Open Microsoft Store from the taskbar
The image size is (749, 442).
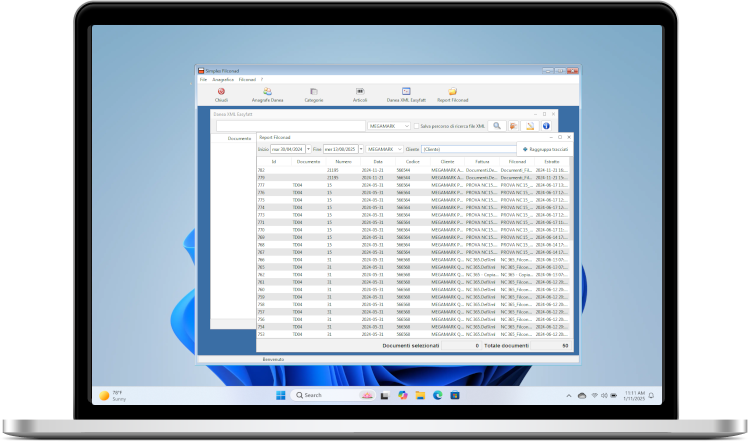[455, 395]
